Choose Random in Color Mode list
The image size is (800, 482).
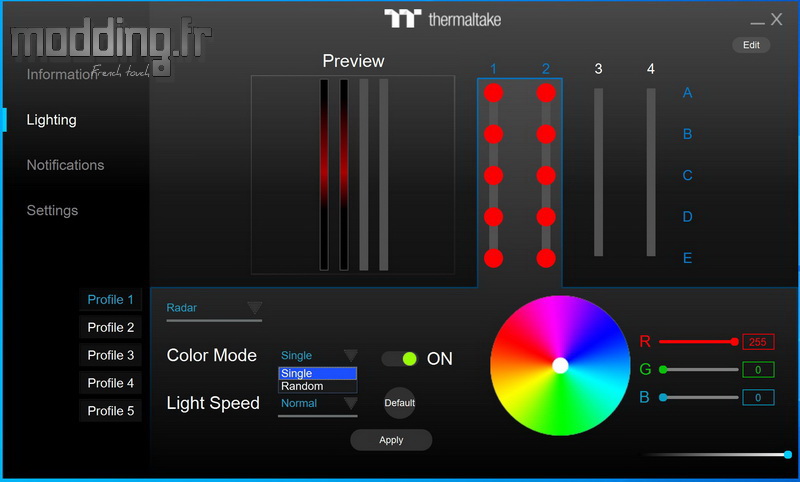317,386
